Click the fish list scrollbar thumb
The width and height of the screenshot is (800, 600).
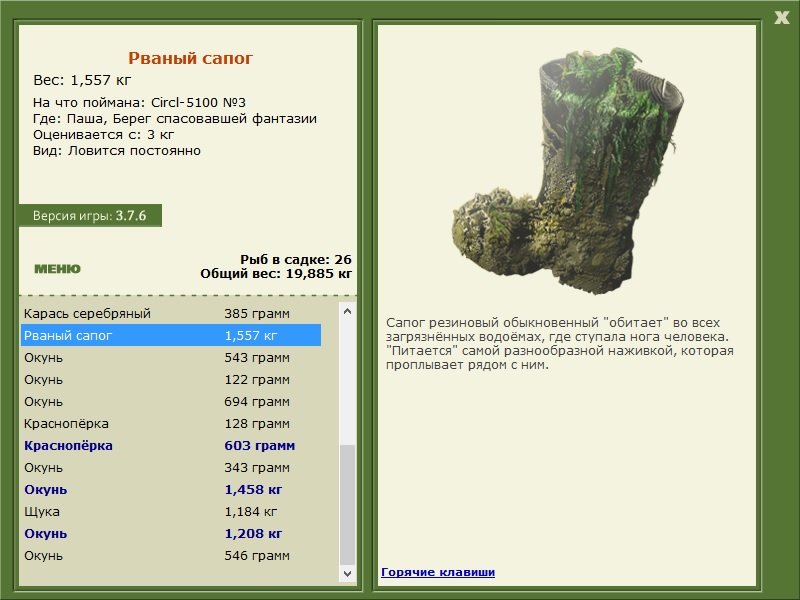(347, 505)
